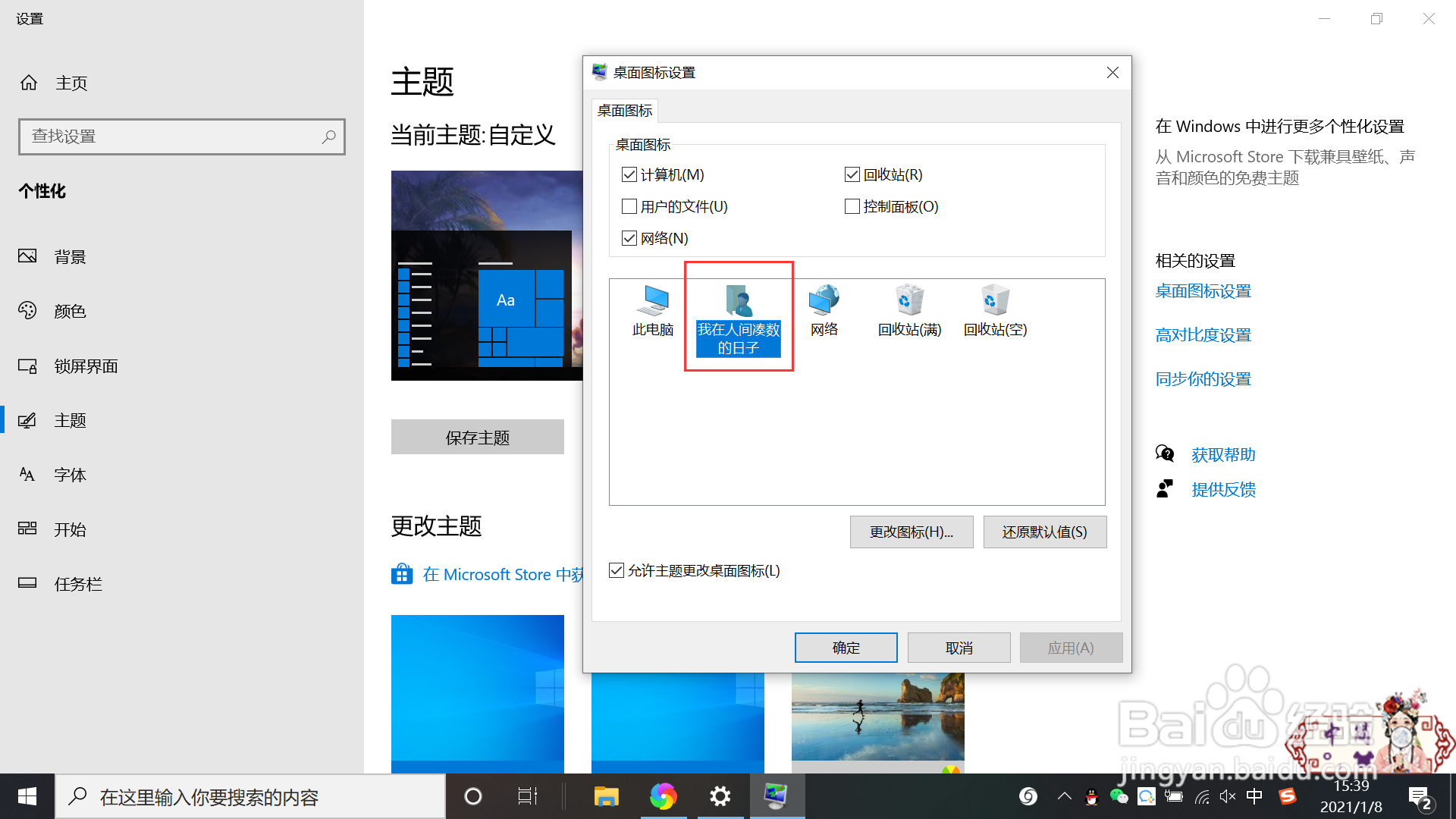Screen dimensions: 1456x819
Task: Click the 查找设置 search field
Action: [x=174, y=136]
